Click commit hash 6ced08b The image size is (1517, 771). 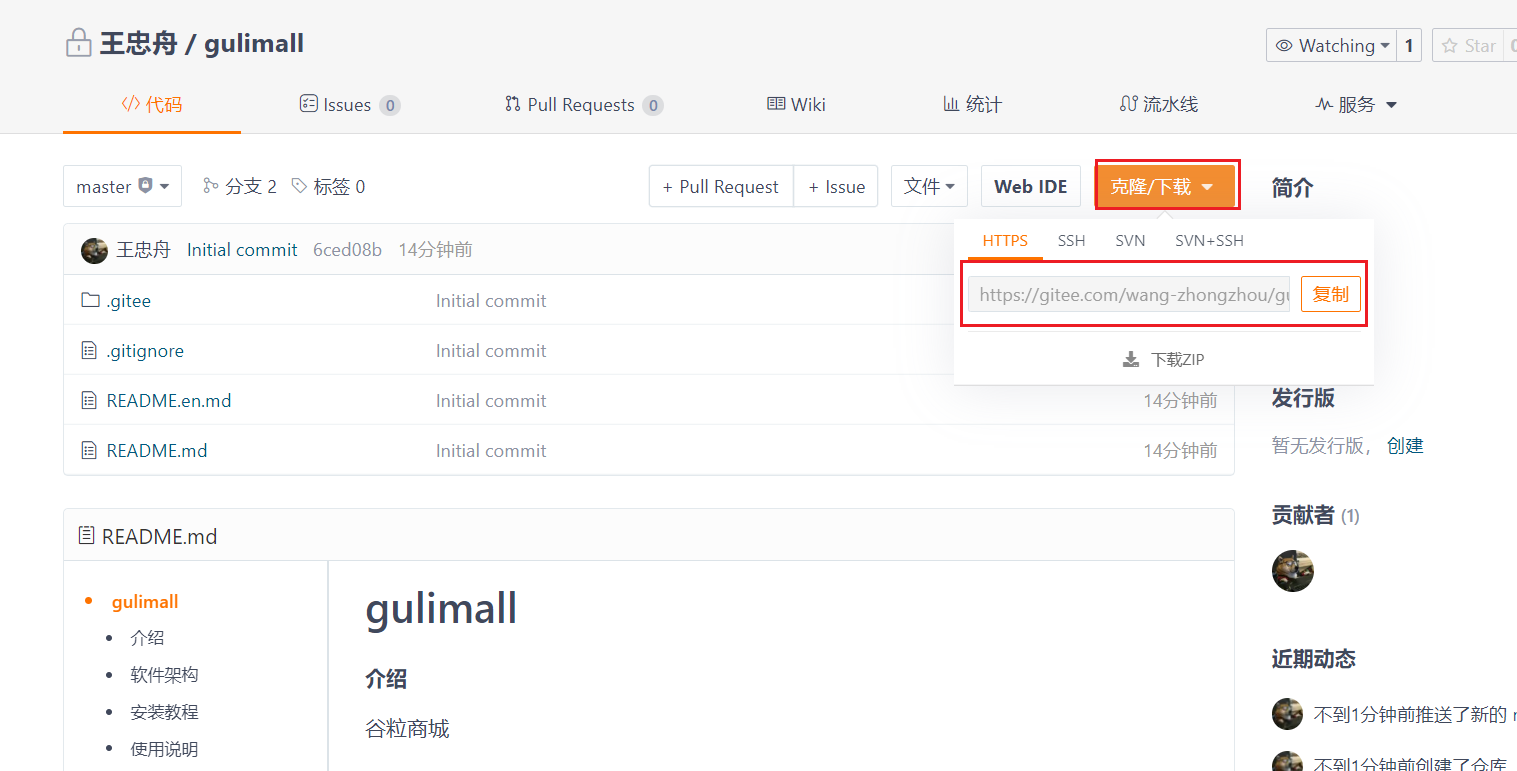tap(347, 249)
